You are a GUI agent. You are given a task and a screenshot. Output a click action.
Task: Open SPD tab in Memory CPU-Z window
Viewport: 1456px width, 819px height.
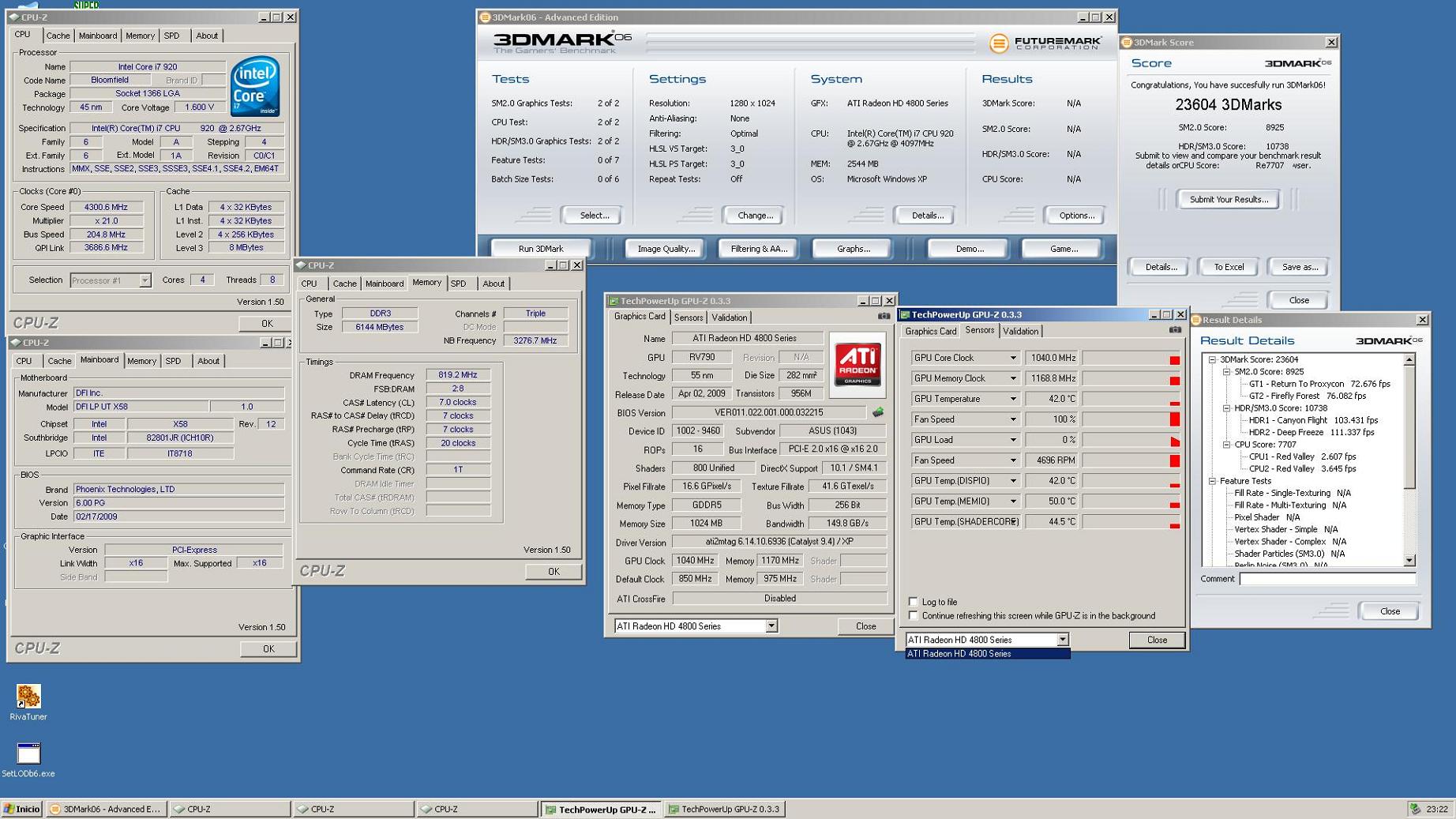(x=458, y=284)
